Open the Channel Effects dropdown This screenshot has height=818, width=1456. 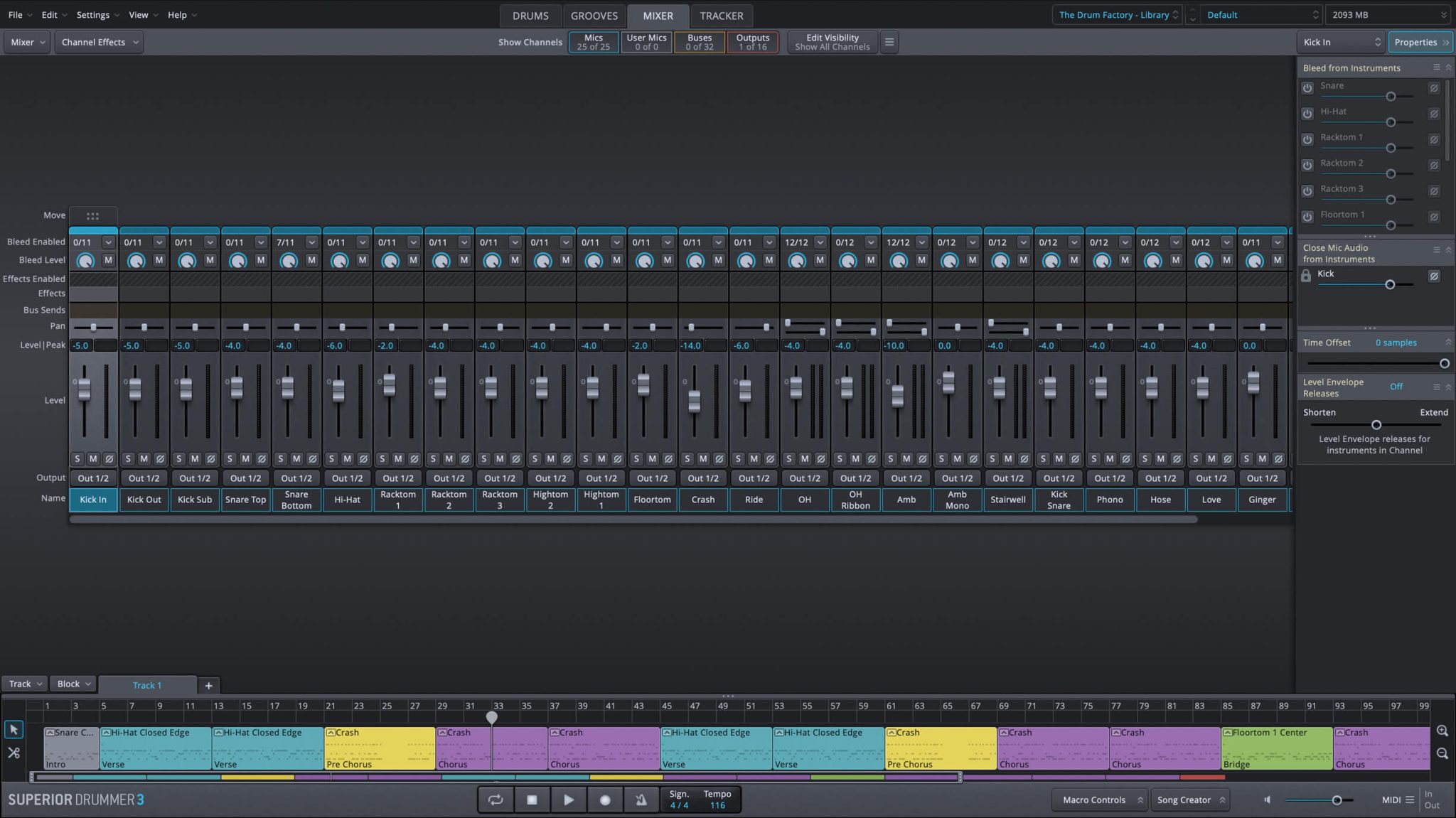pyautogui.click(x=99, y=42)
